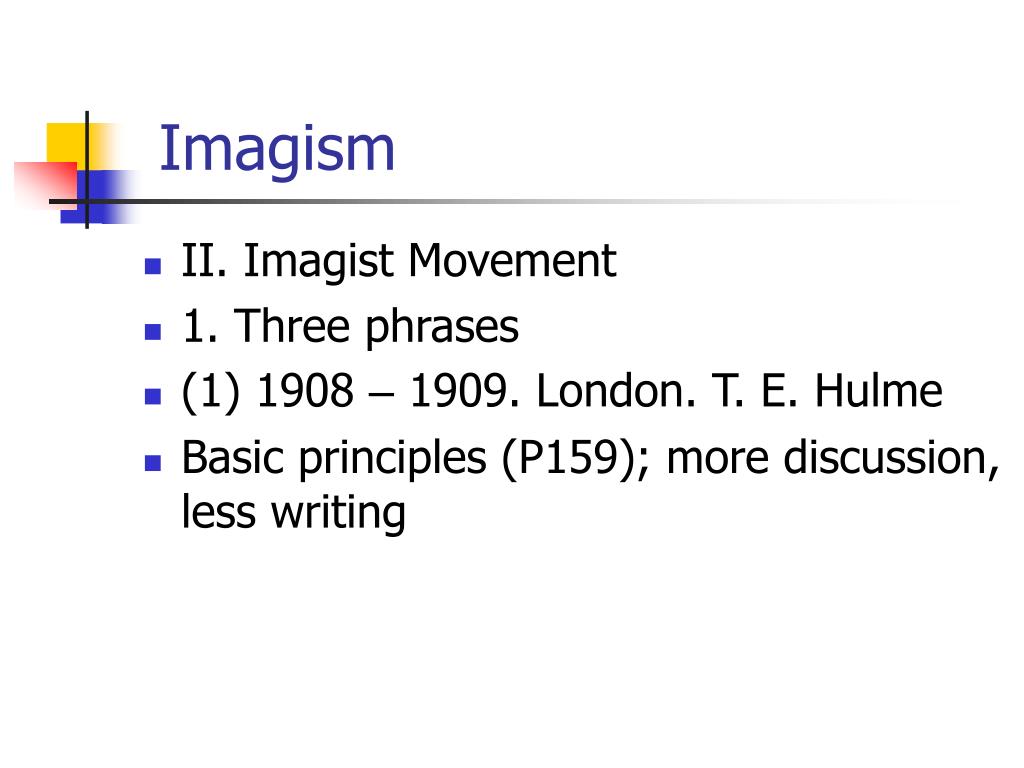Click the text less writing

[x=293, y=513]
